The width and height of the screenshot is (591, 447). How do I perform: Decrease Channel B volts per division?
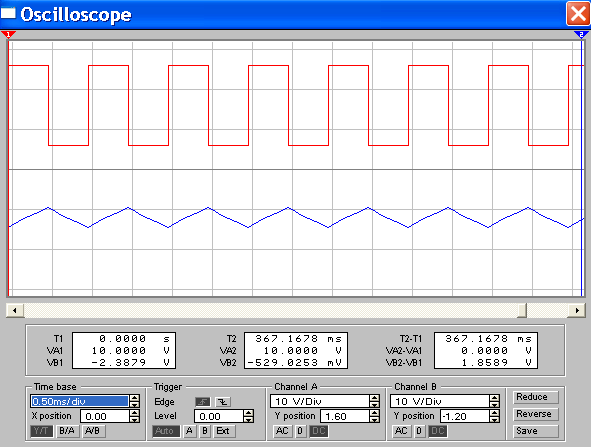pyautogui.click(x=495, y=404)
